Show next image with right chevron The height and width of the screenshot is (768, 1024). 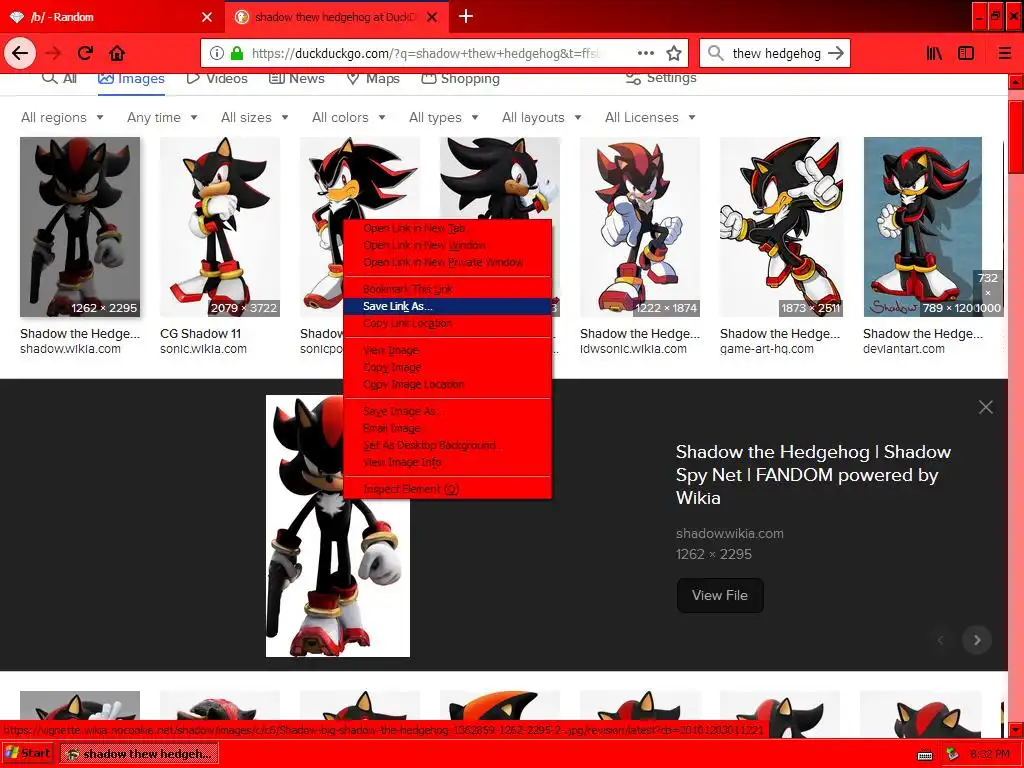977,640
